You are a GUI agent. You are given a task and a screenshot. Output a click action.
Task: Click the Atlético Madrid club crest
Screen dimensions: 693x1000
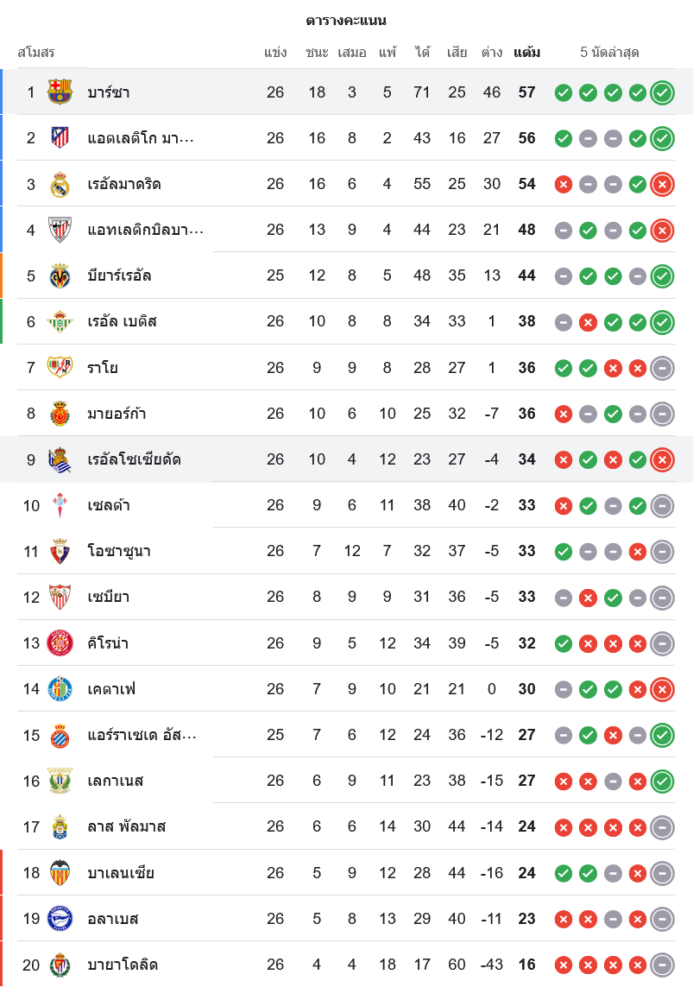click(60, 138)
